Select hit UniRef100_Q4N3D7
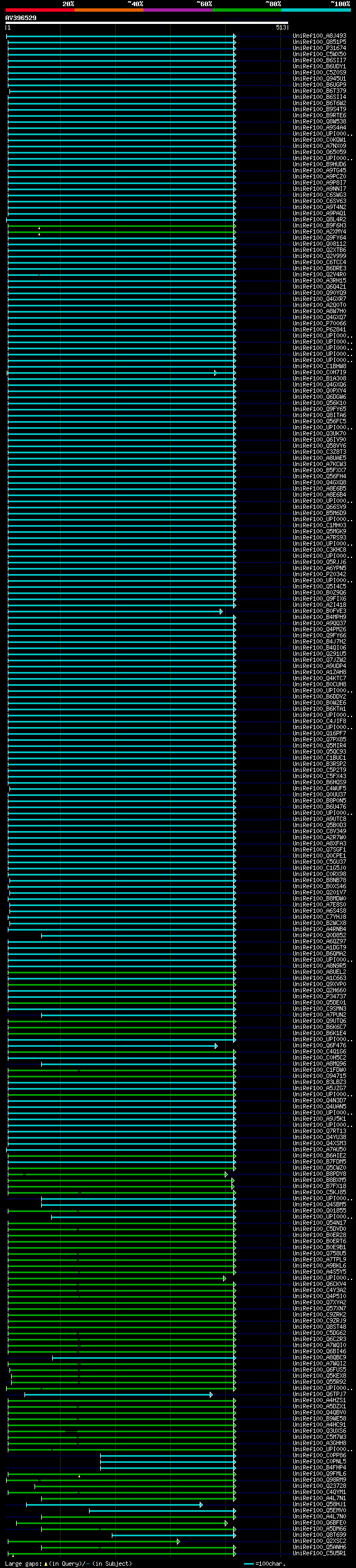The height and width of the screenshot is (1568, 356). (x=319, y=1101)
